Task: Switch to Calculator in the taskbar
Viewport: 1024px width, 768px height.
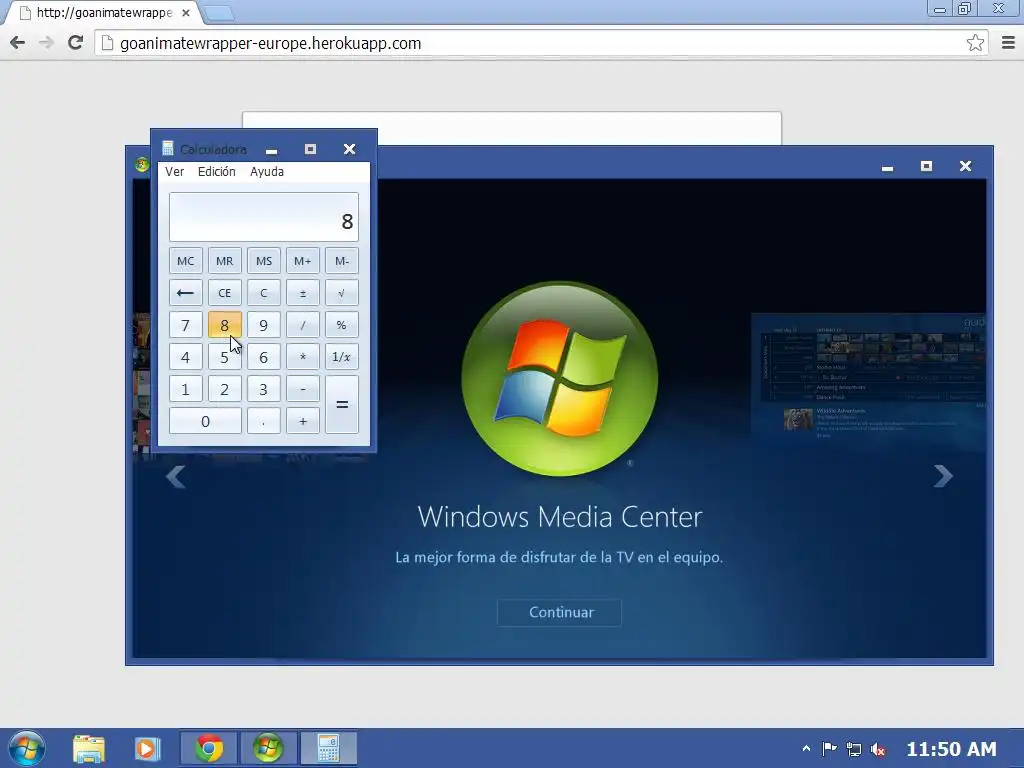Action: (328, 748)
